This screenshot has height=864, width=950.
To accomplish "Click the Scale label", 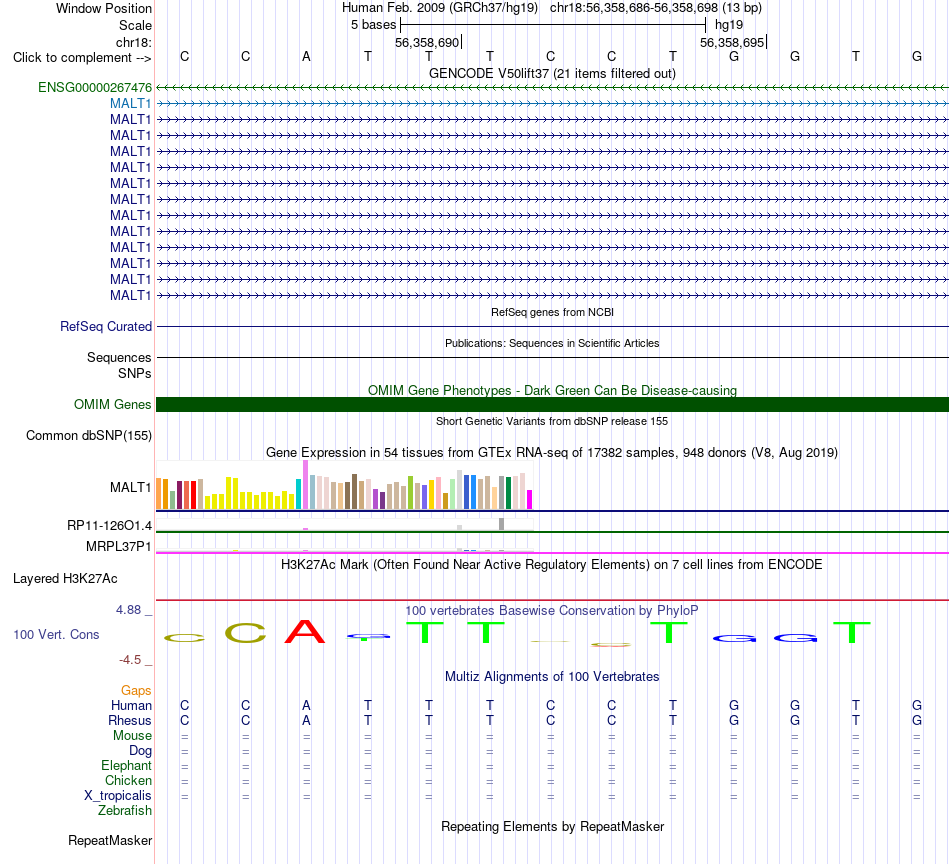I will tap(135, 25).
